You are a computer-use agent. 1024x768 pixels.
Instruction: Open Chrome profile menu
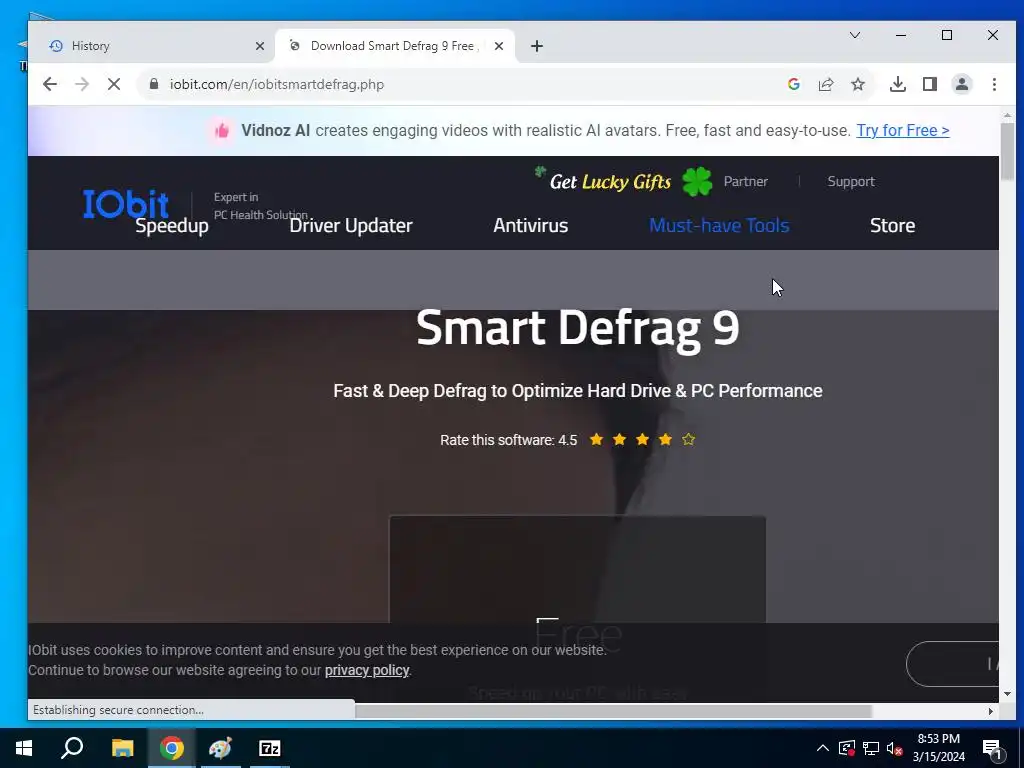[x=962, y=84]
